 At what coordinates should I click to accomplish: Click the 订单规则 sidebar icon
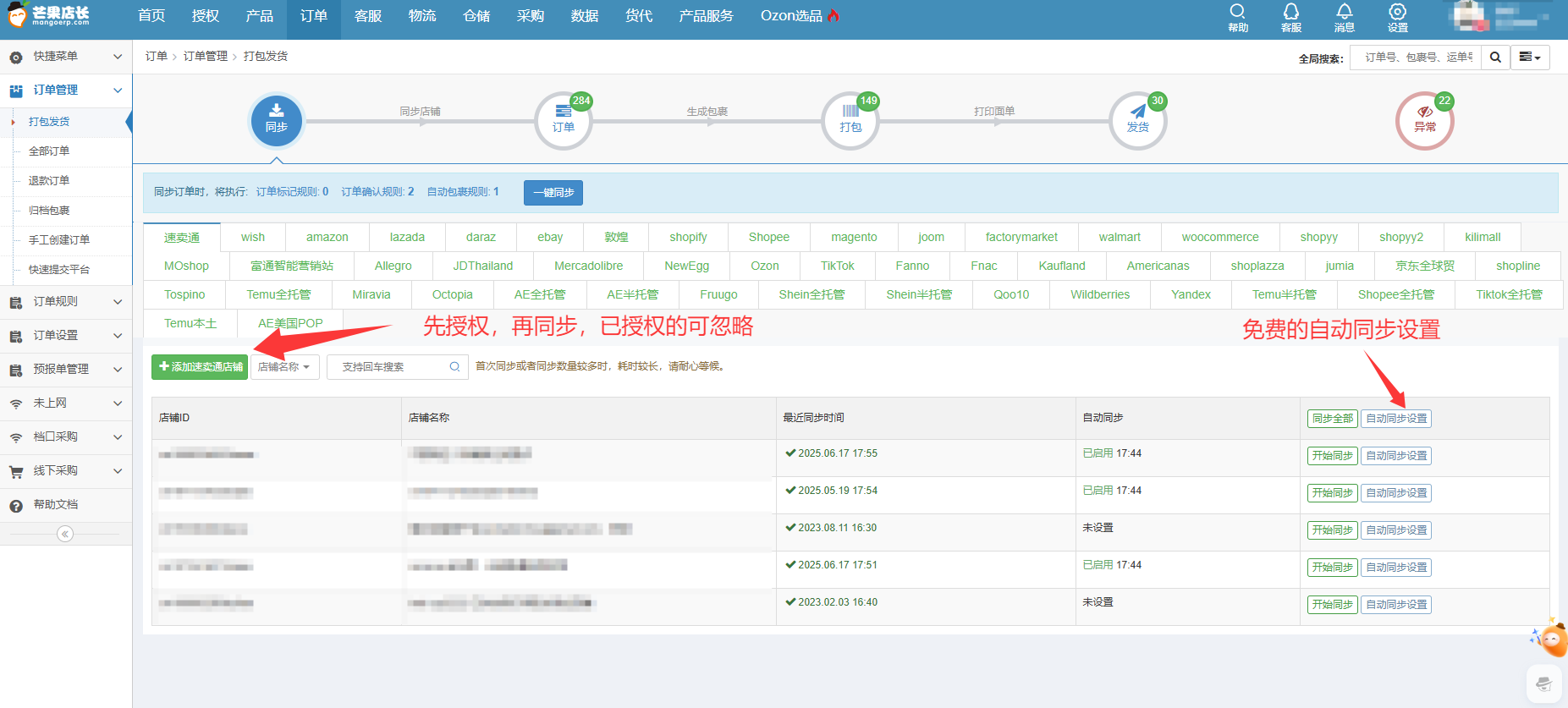pyautogui.click(x=16, y=303)
